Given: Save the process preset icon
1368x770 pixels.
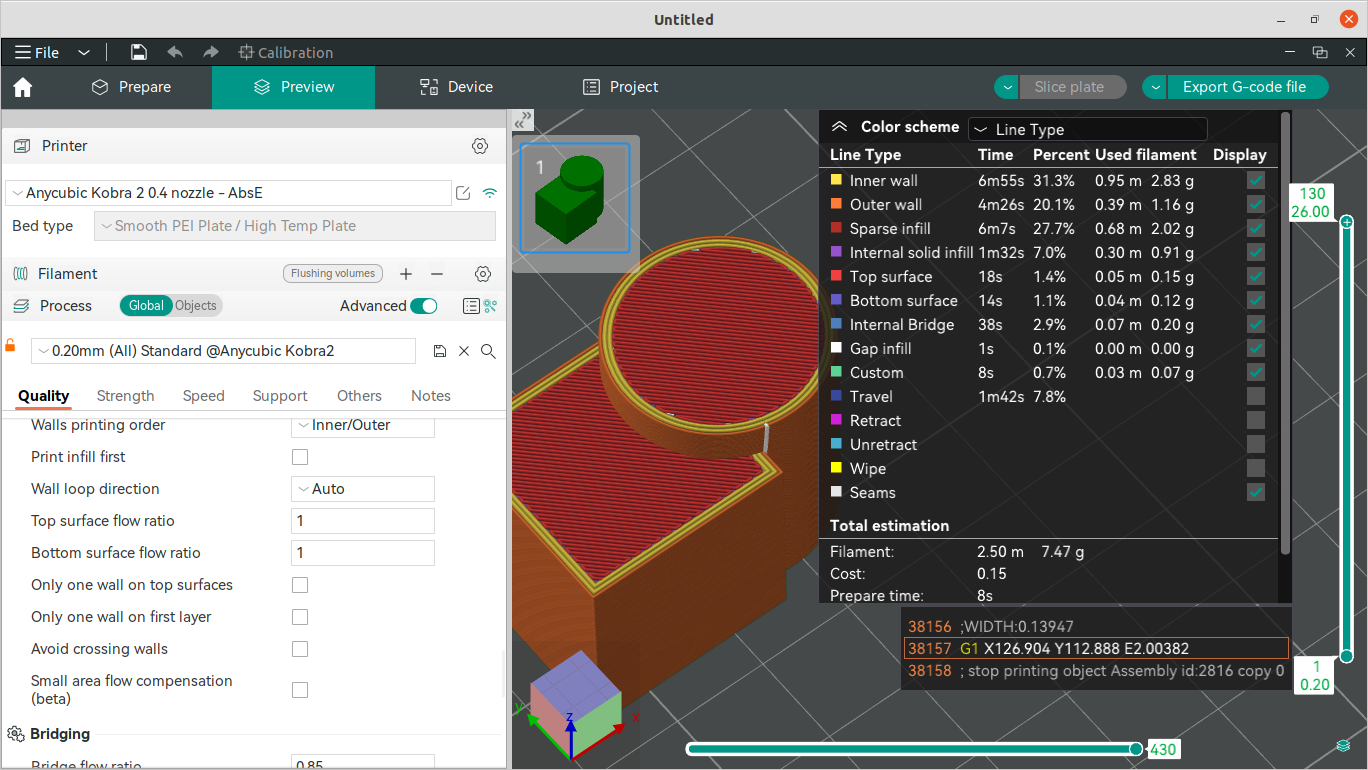Looking at the screenshot, I should pyautogui.click(x=439, y=351).
